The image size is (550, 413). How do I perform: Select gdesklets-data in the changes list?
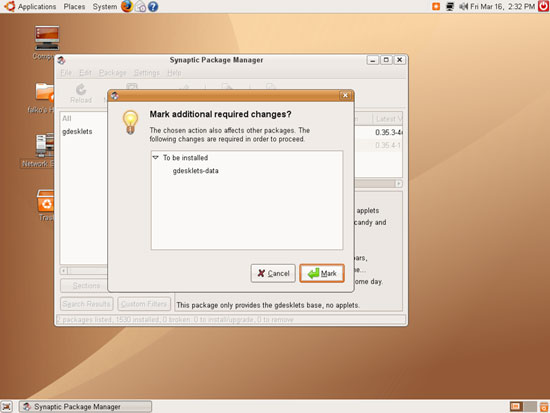click(195, 171)
